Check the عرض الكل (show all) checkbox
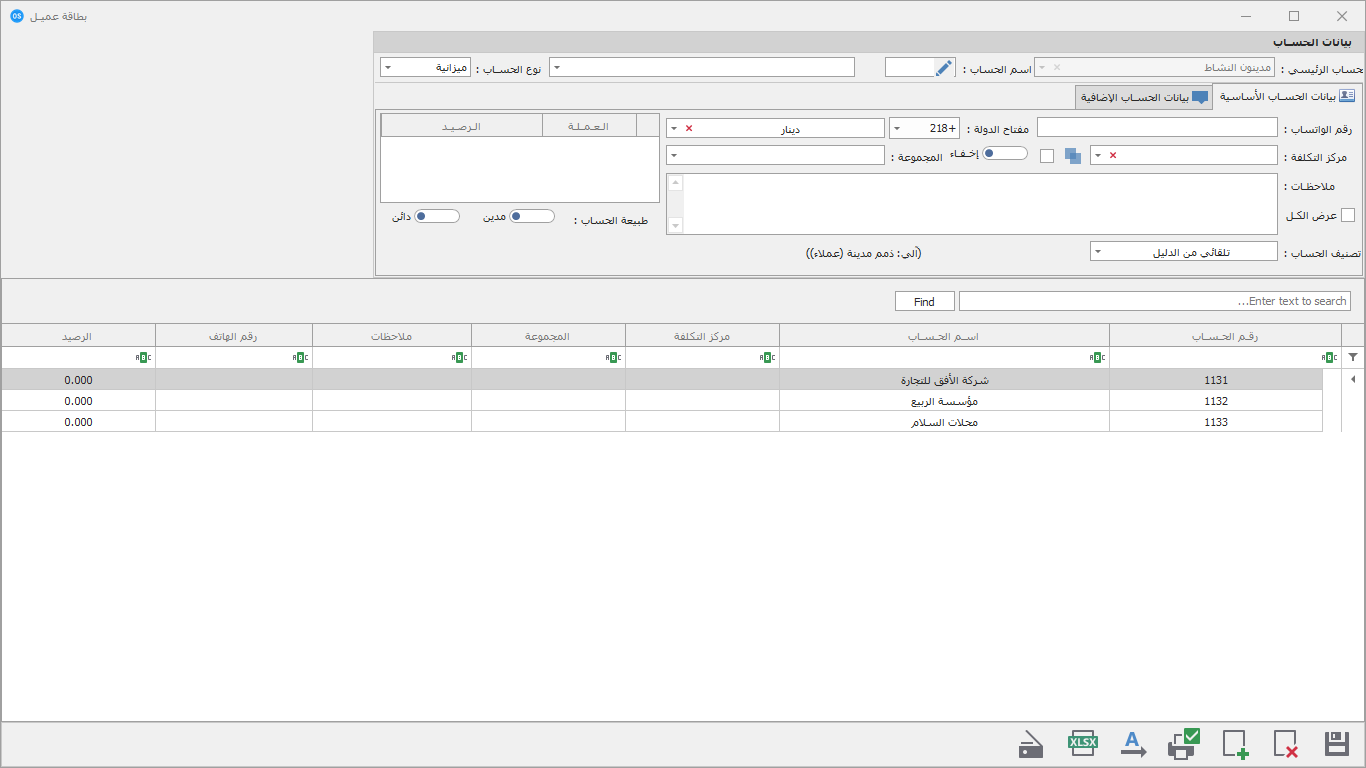This screenshot has height=768, width=1366. 1348,215
